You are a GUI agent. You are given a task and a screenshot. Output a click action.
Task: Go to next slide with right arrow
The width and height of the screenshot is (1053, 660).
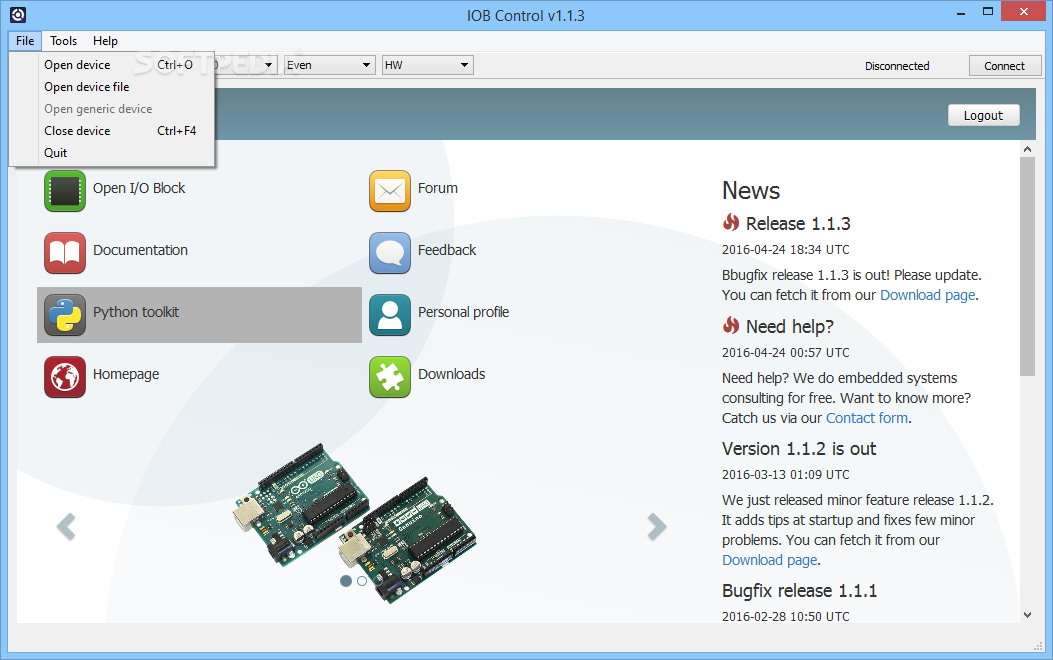[x=657, y=526]
